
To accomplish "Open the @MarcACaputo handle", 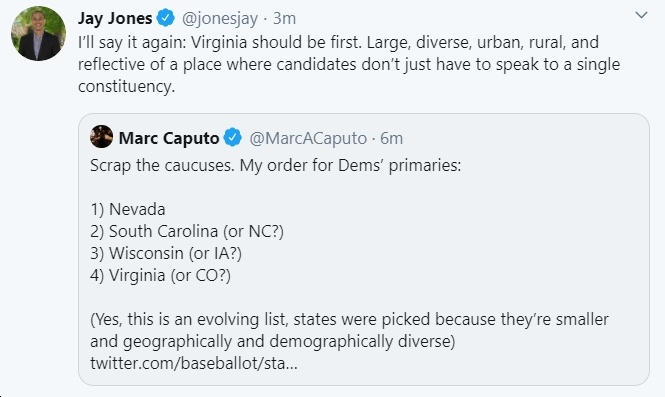I will click(308, 138).
